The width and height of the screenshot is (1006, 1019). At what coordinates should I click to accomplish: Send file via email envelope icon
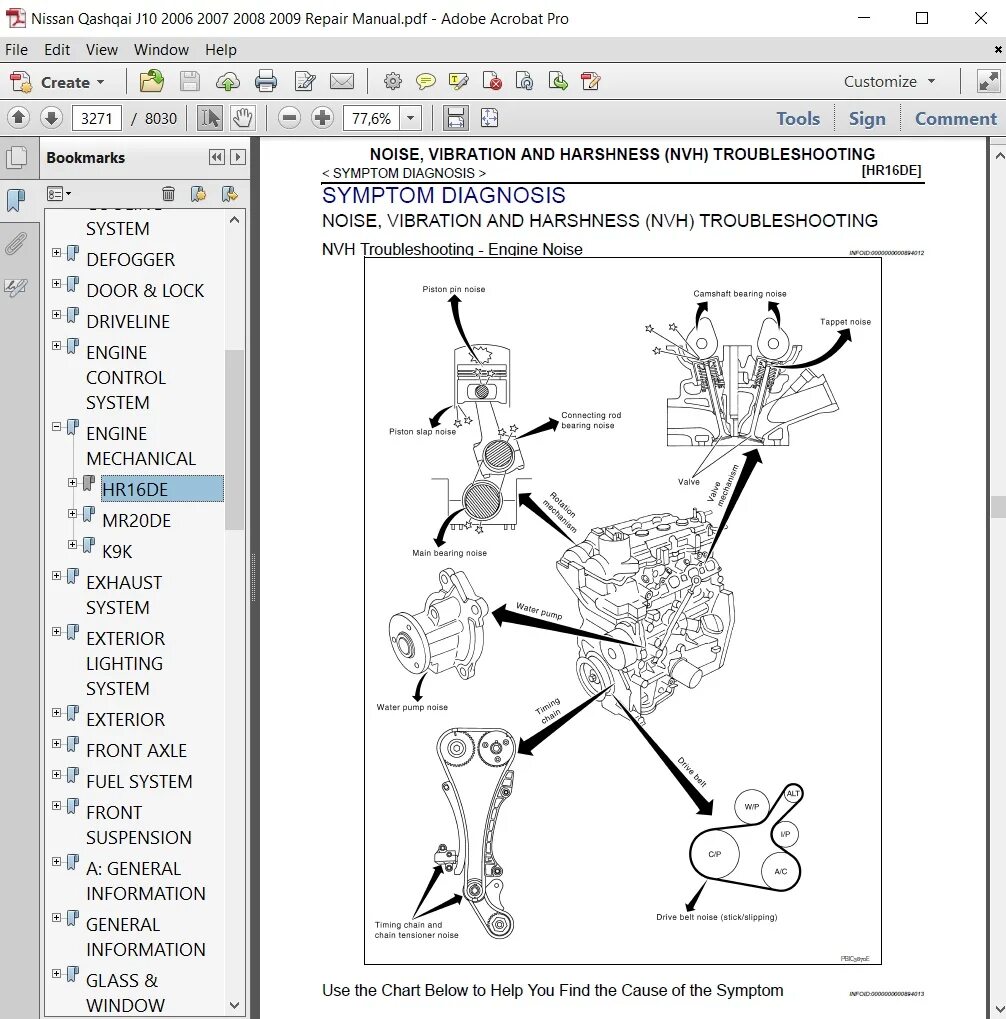[342, 82]
